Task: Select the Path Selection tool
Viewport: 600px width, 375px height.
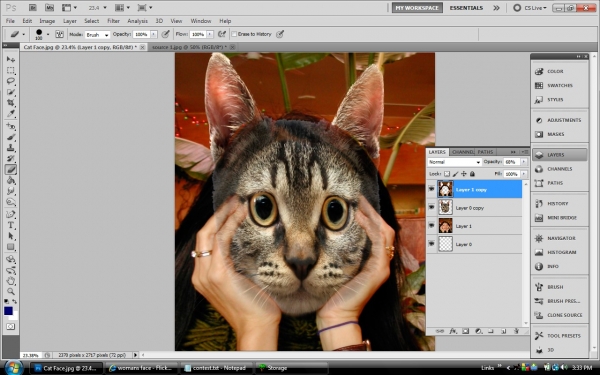Action: pyautogui.click(x=10, y=236)
